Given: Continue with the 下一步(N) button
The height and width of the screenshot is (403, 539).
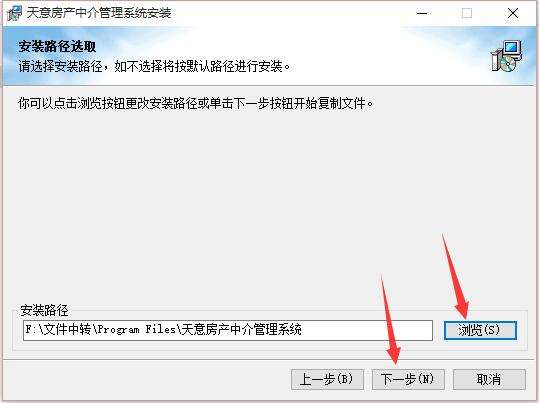Looking at the screenshot, I should [408, 379].
